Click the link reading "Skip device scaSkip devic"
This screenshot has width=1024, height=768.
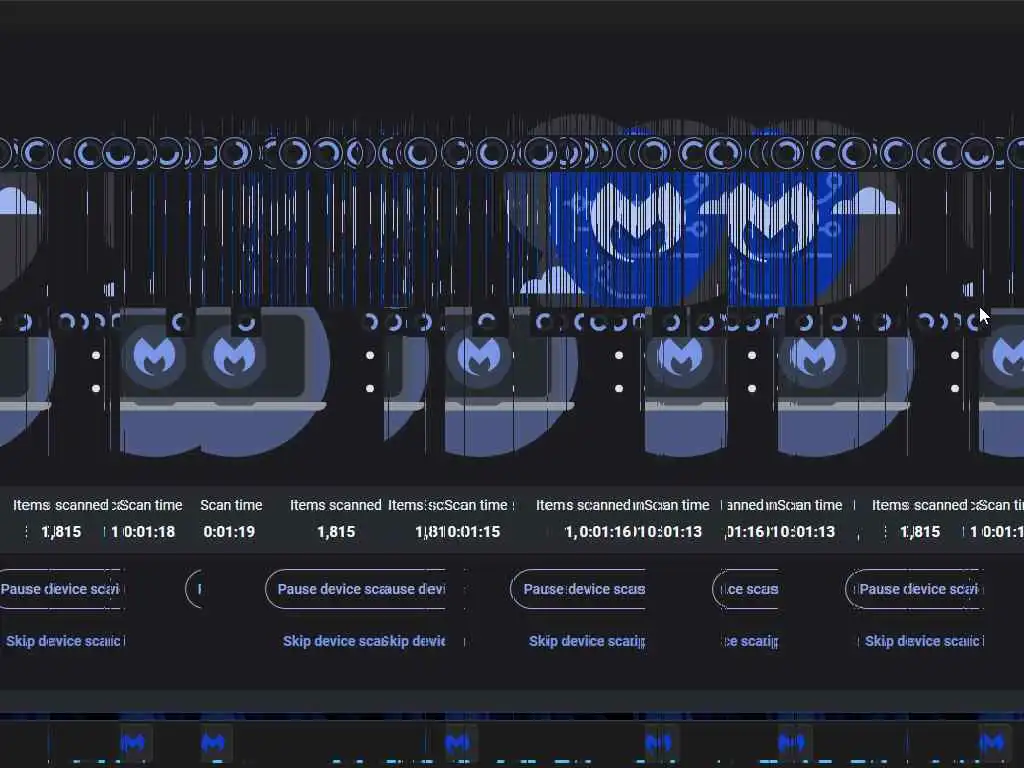[364, 641]
